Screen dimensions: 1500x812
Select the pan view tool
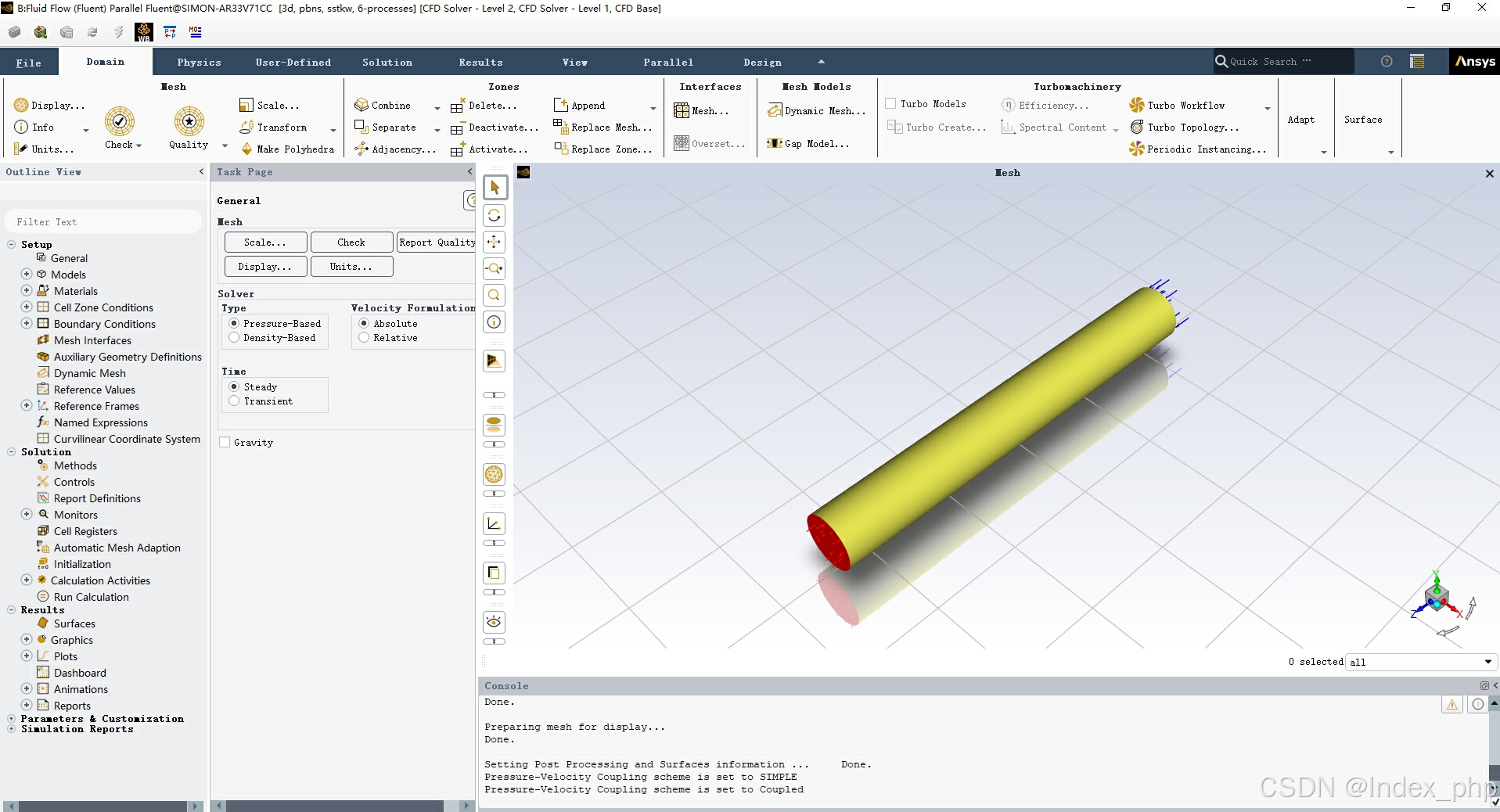pyautogui.click(x=495, y=242)
